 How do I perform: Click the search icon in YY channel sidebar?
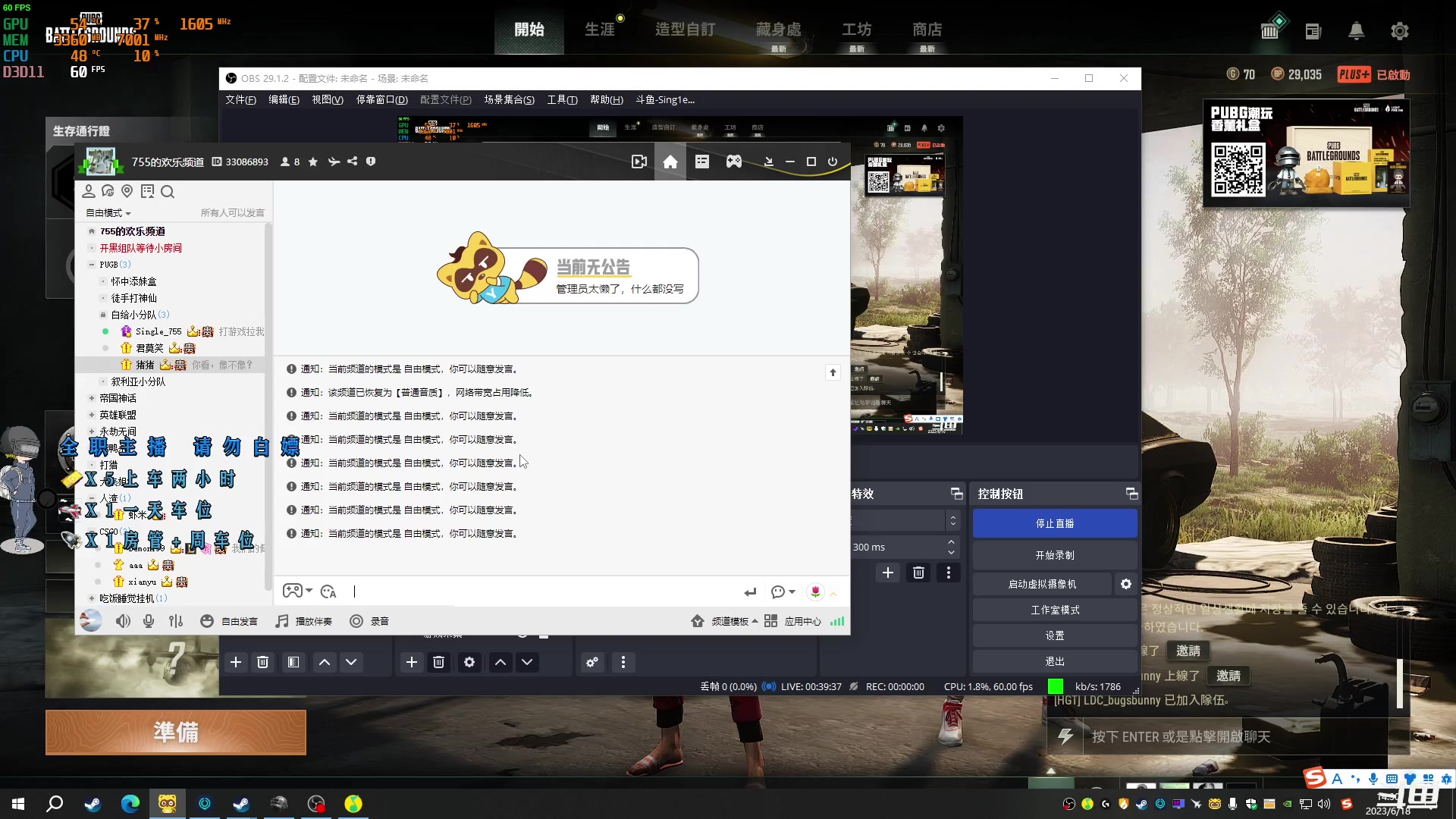click(x=168, y=192)
